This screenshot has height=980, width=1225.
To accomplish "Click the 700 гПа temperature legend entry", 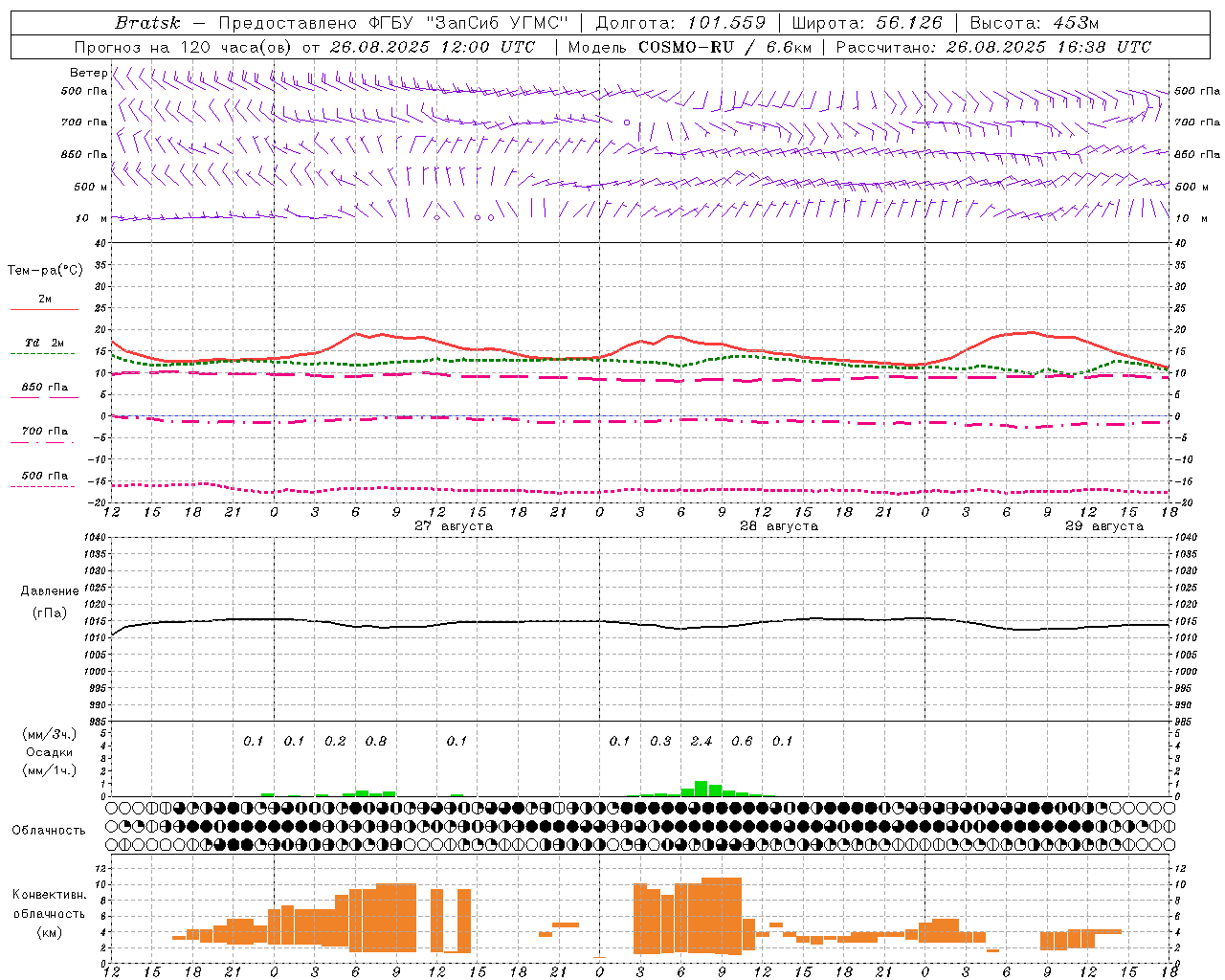I will click(45, 431).
